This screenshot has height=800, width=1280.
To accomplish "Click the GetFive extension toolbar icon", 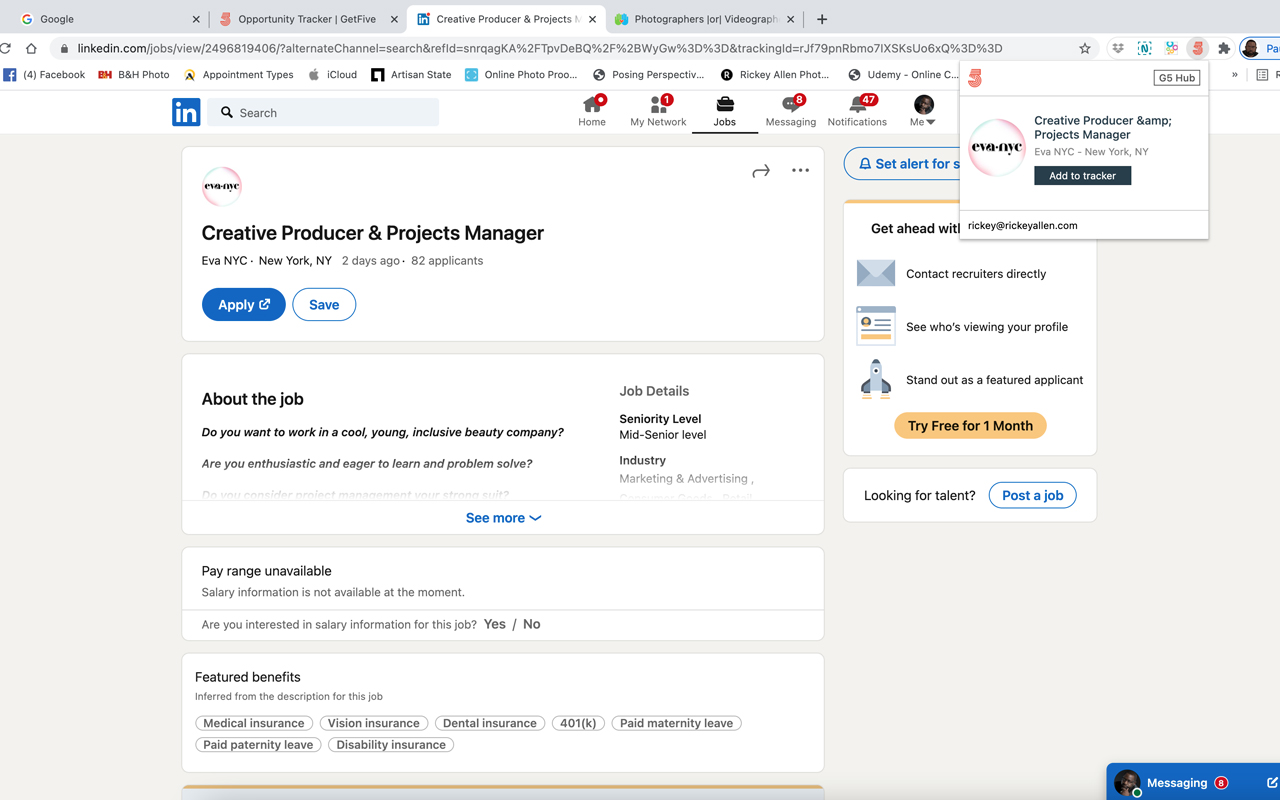I will click(1197, 48).
